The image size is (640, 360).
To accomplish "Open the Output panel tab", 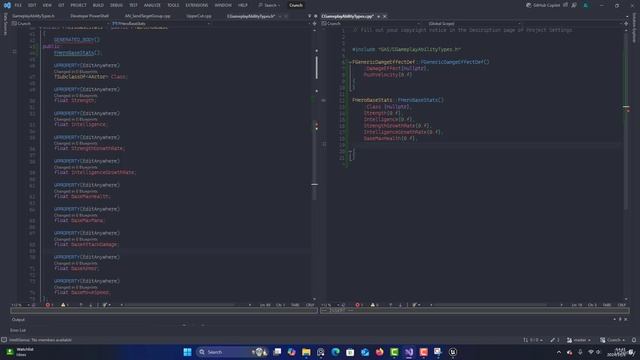I will point(18,320).
